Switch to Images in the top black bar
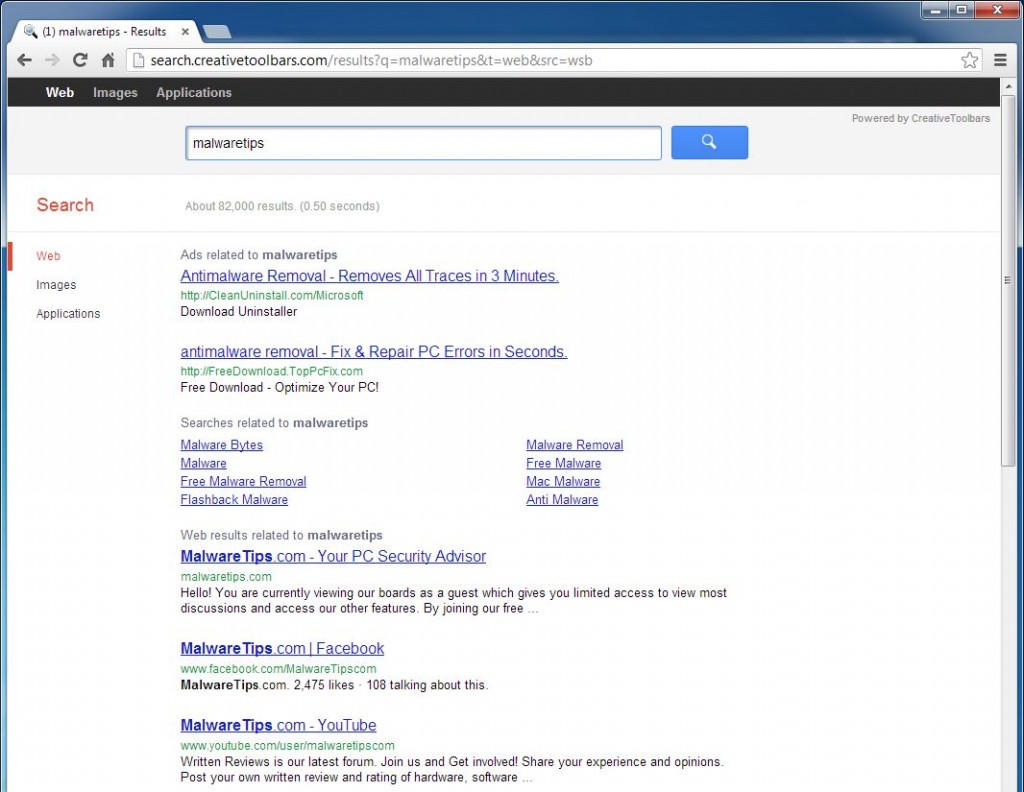 [x=115, y=93]
